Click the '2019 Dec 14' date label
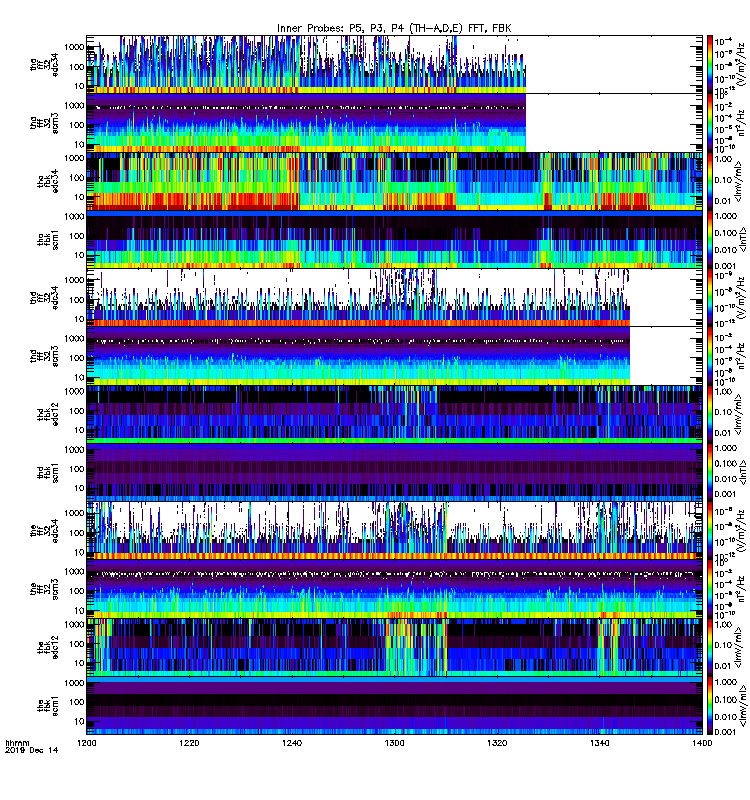 click(x=32, y=750)
